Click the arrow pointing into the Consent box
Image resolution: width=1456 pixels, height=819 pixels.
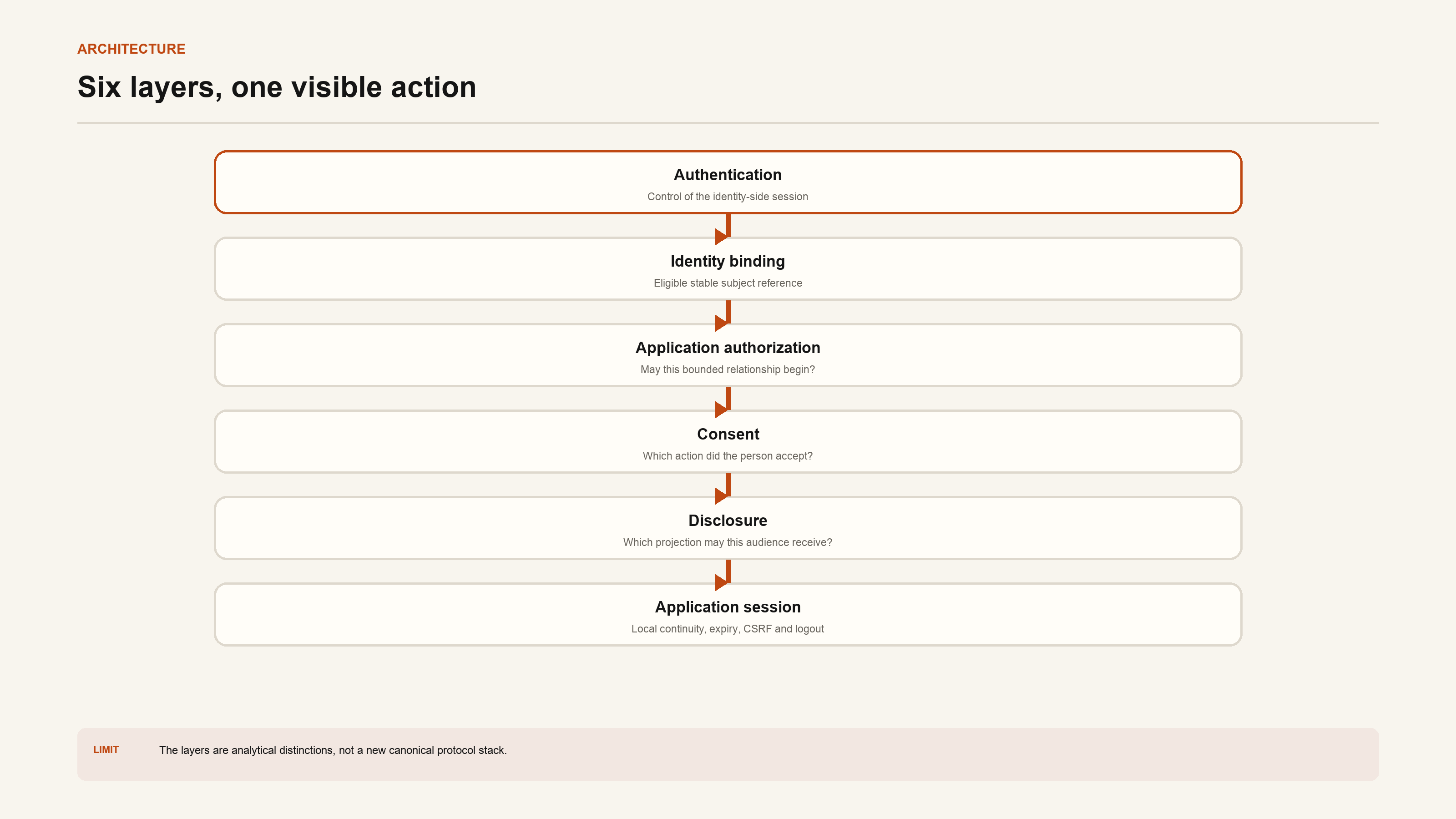coord(724,402)
